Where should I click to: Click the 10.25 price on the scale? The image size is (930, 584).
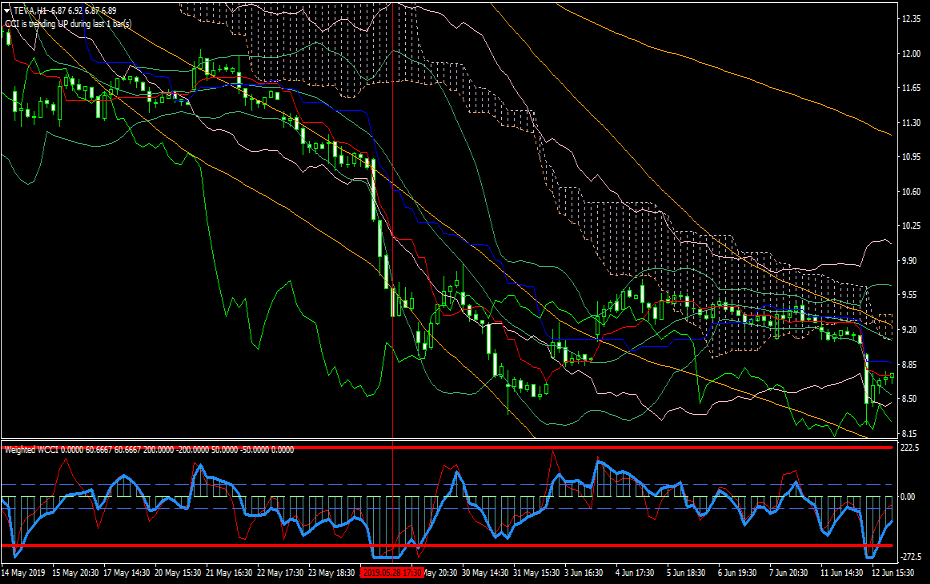(909, 226)
